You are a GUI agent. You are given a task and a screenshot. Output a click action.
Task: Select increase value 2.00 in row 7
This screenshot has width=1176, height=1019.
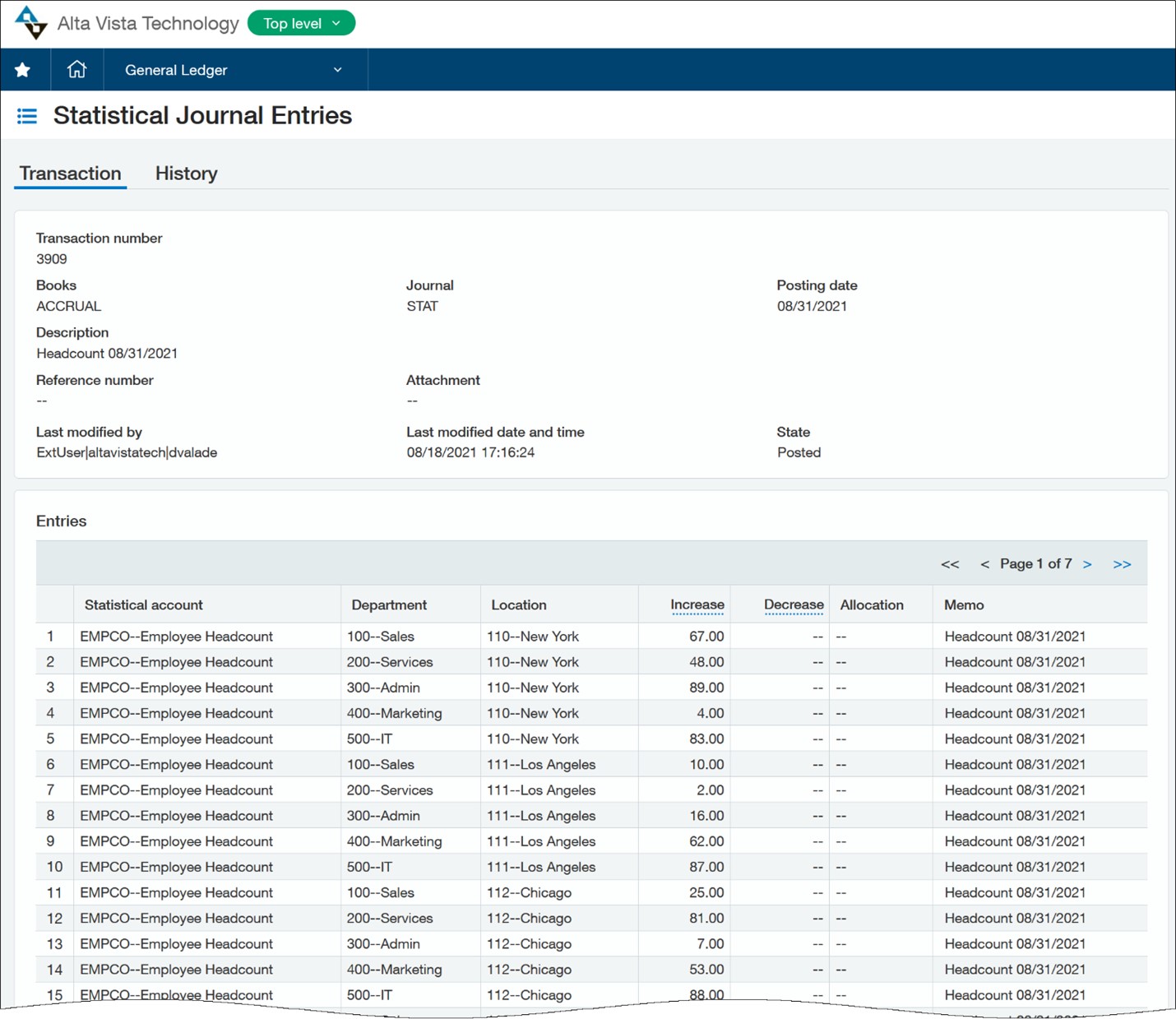pos(711,790)
